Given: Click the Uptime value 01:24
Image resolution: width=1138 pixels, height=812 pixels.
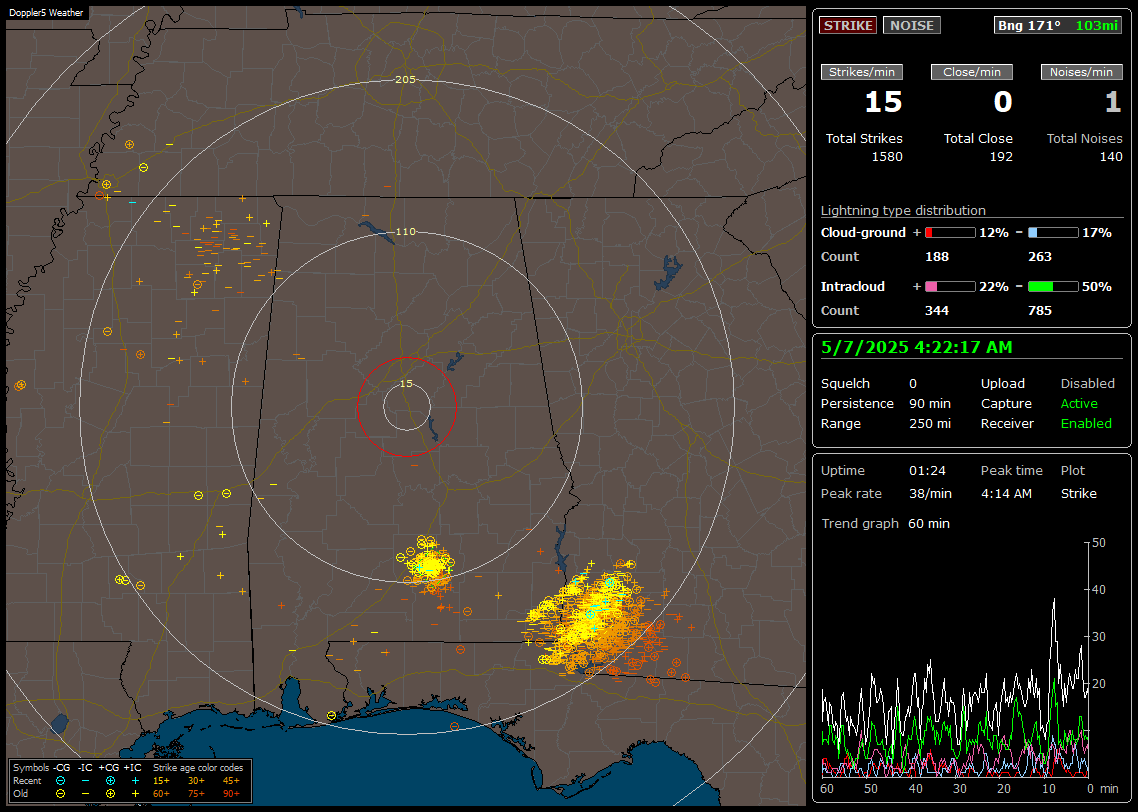Looking at the screenshot, I should point(928,471).
